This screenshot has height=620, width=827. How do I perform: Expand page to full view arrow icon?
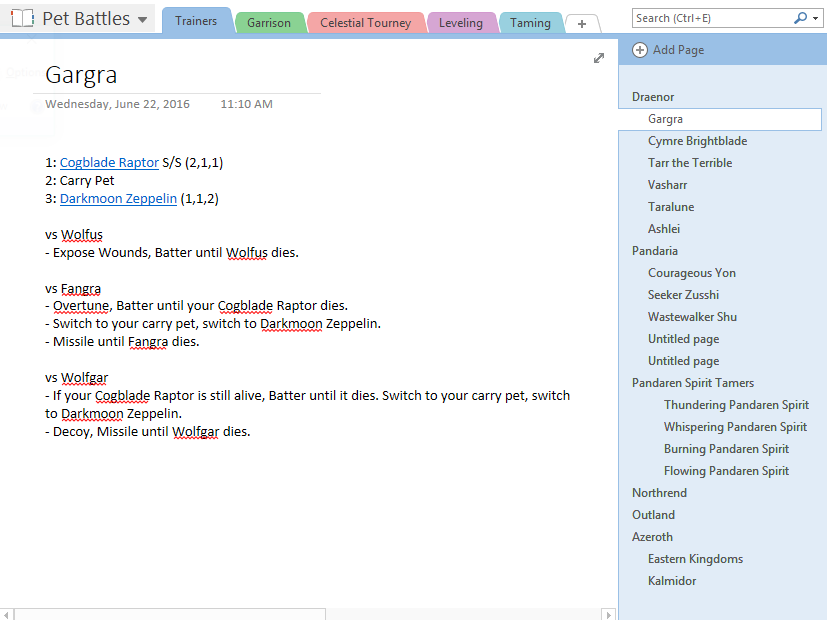[x=599, y=58]
